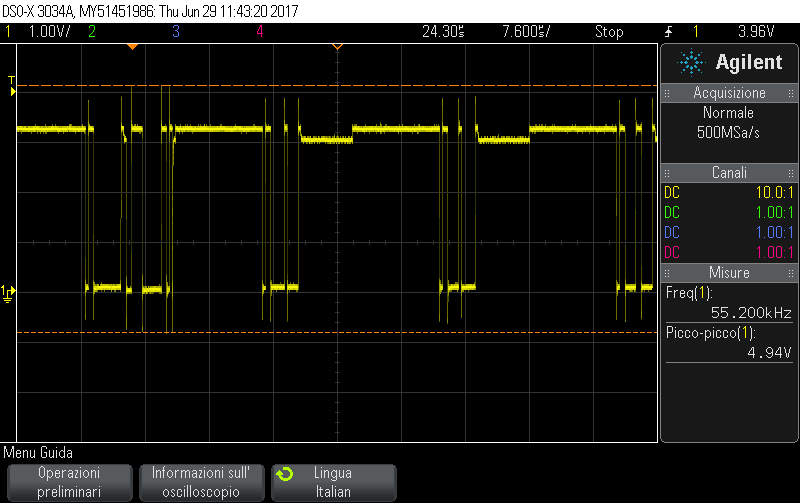The image size is (800, 503).
Task: Click the 4.94V peak-to-peak reading
Action: (769, 353)
